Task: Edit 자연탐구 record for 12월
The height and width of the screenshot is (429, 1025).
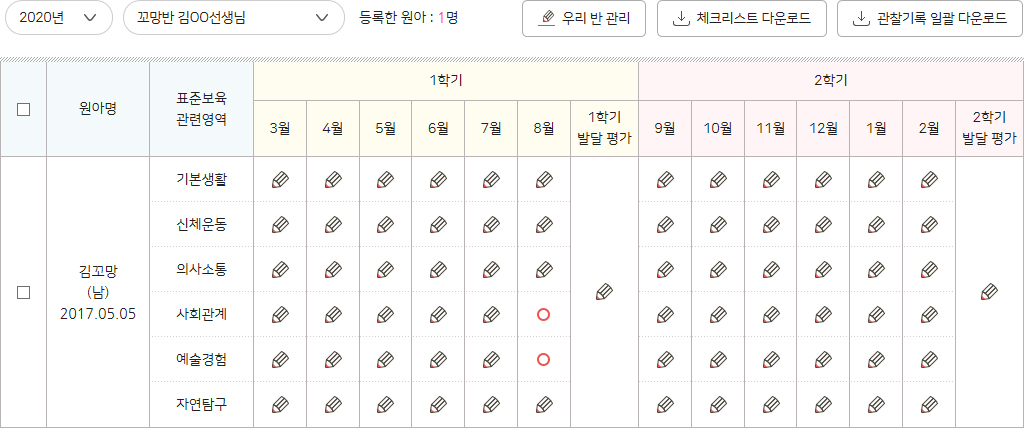Action: coord(823,405)
